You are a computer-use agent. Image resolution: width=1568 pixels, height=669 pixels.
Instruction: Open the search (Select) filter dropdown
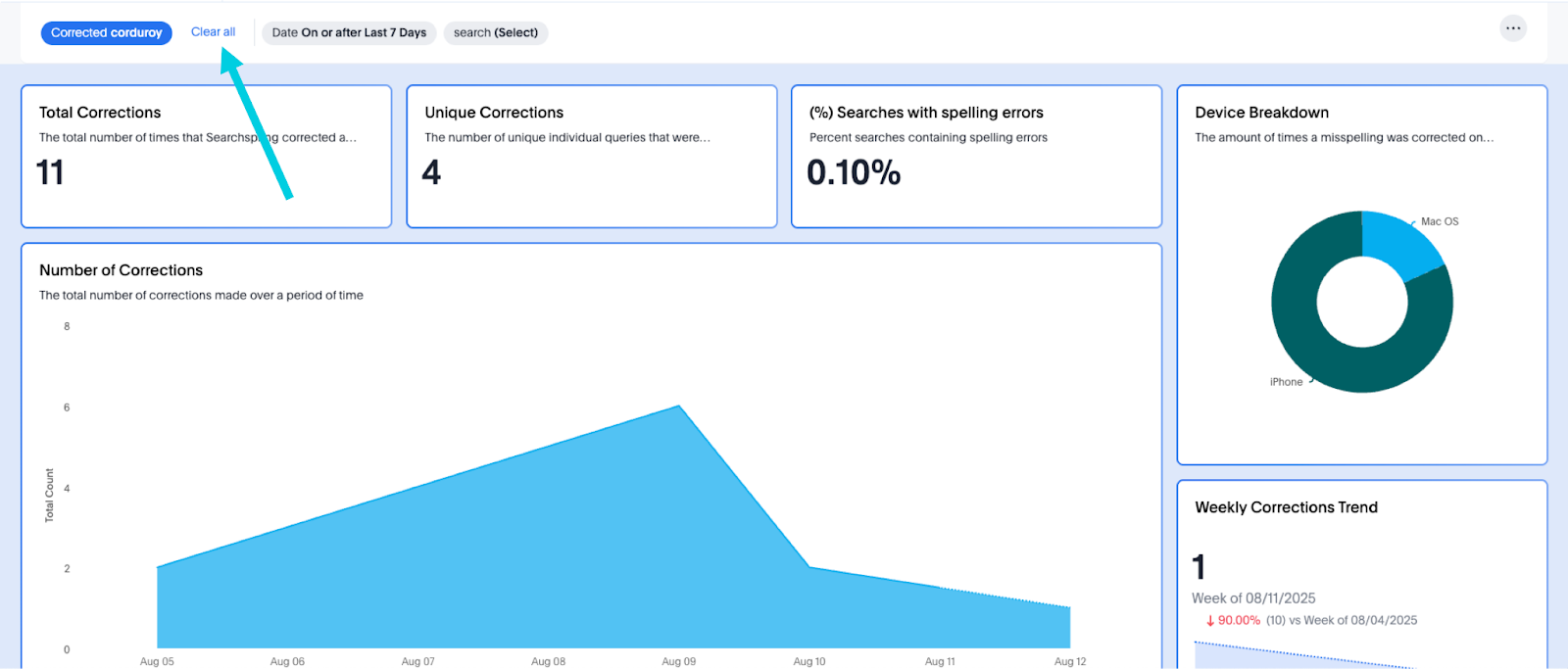point(495,33)
